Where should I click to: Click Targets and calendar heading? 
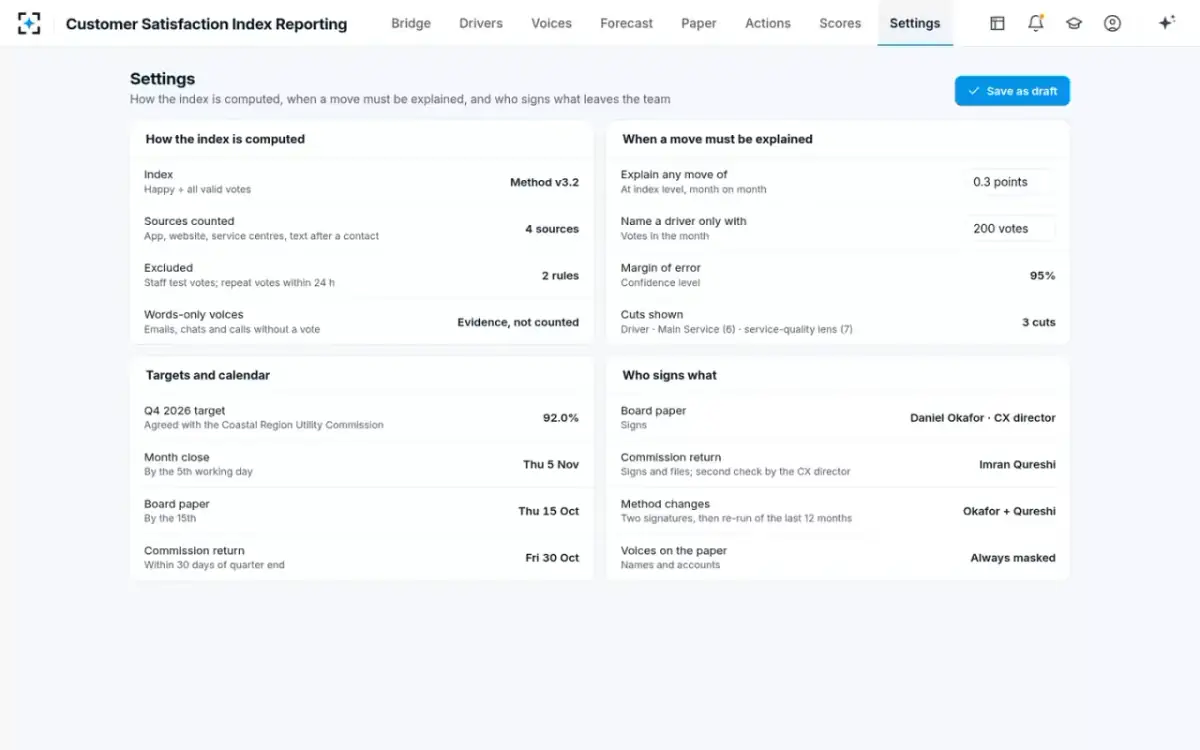[x=208, y=375]
